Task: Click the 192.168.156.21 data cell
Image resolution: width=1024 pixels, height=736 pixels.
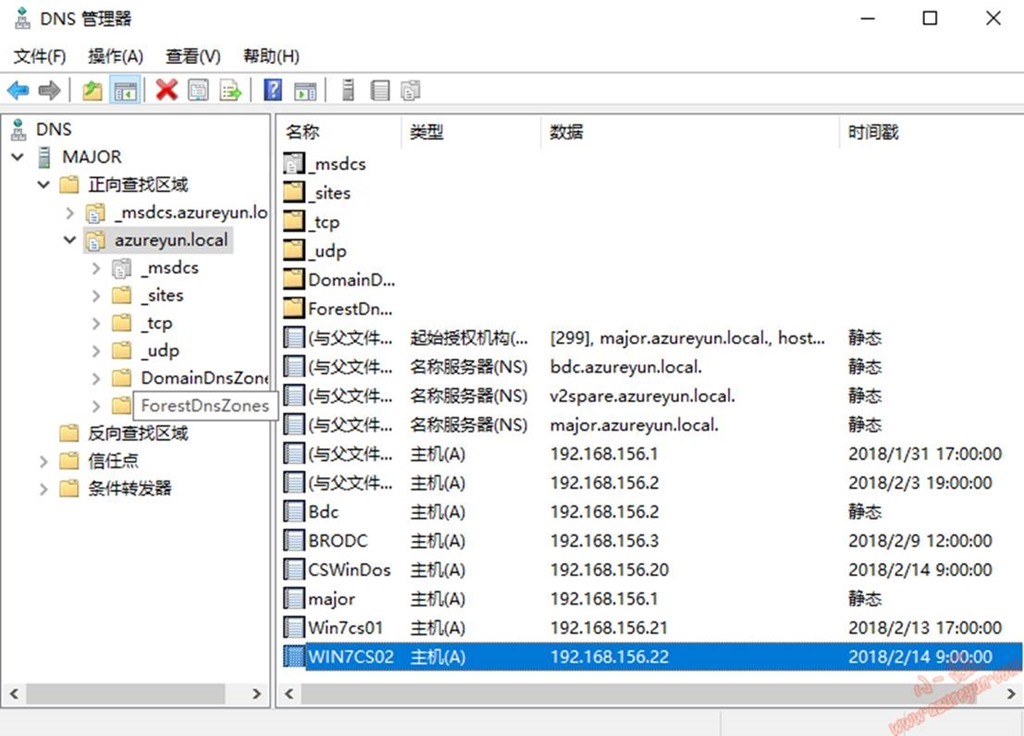Action: [609, 628]
